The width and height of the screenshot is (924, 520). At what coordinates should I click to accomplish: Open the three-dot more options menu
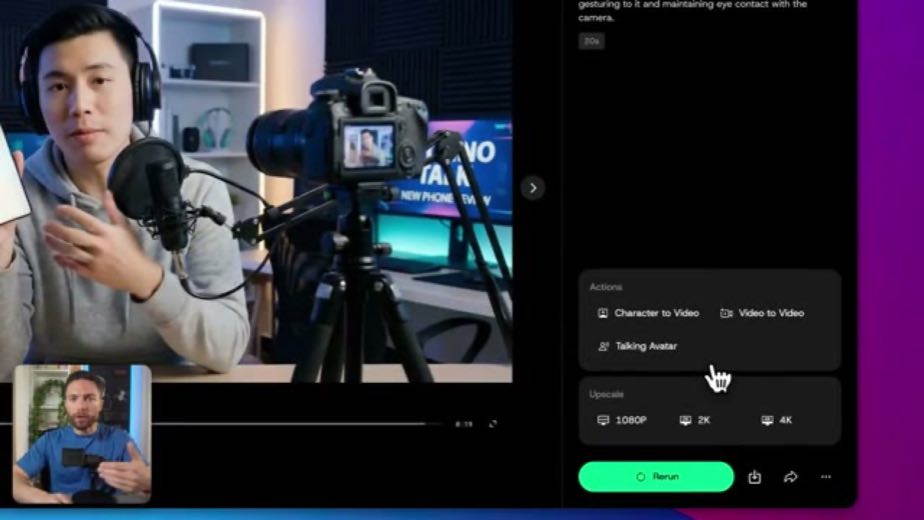coord(826,476)
